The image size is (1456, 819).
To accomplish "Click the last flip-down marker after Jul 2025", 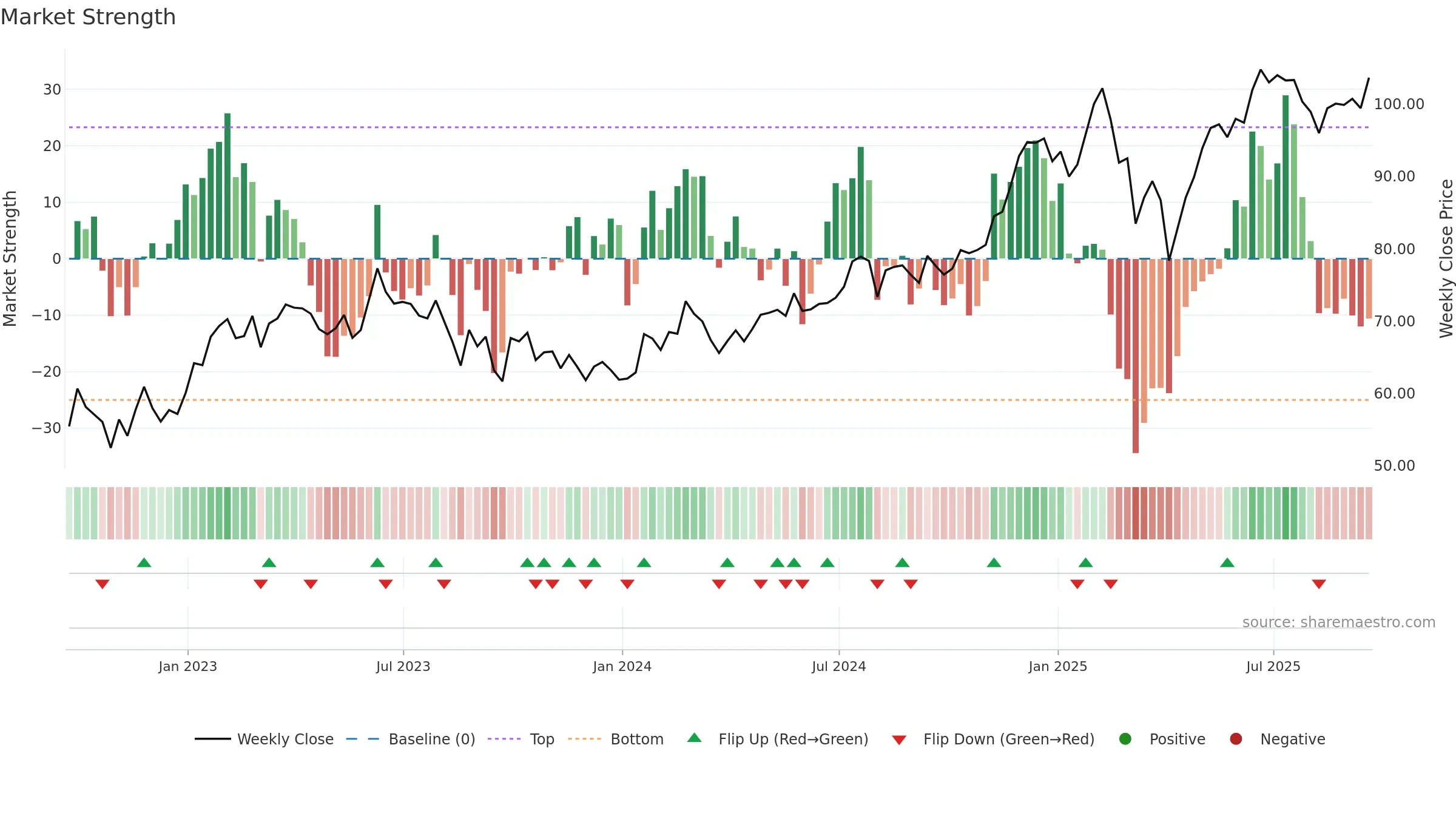I will 1319,584.
